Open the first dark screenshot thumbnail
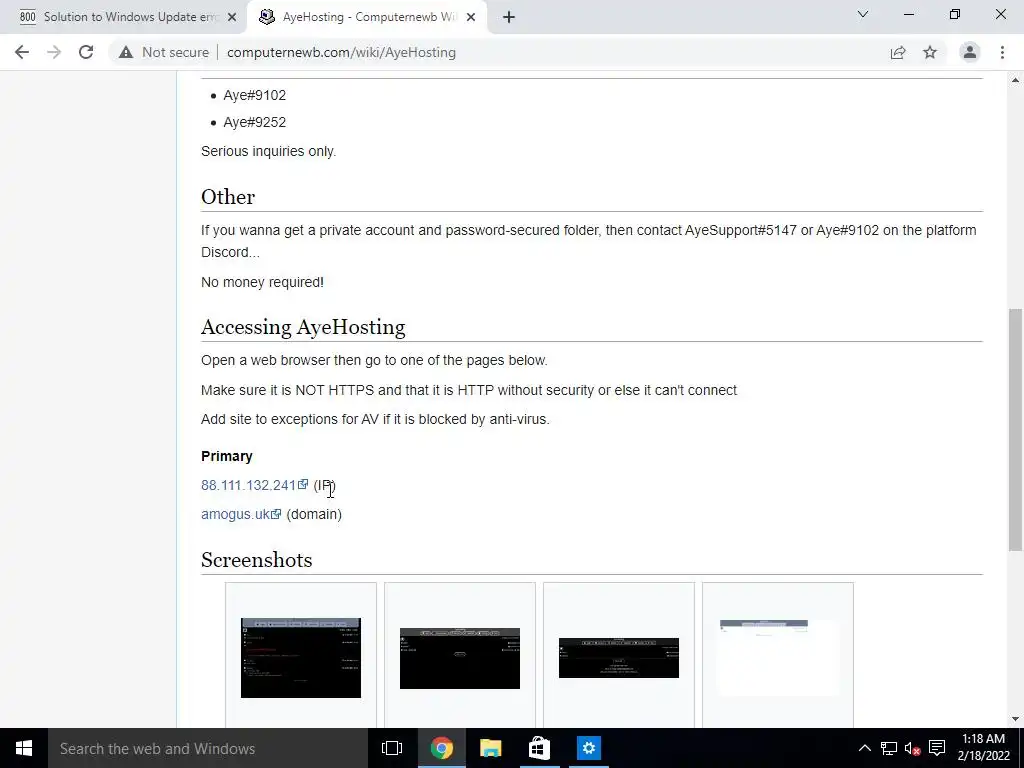 [300, 658]
